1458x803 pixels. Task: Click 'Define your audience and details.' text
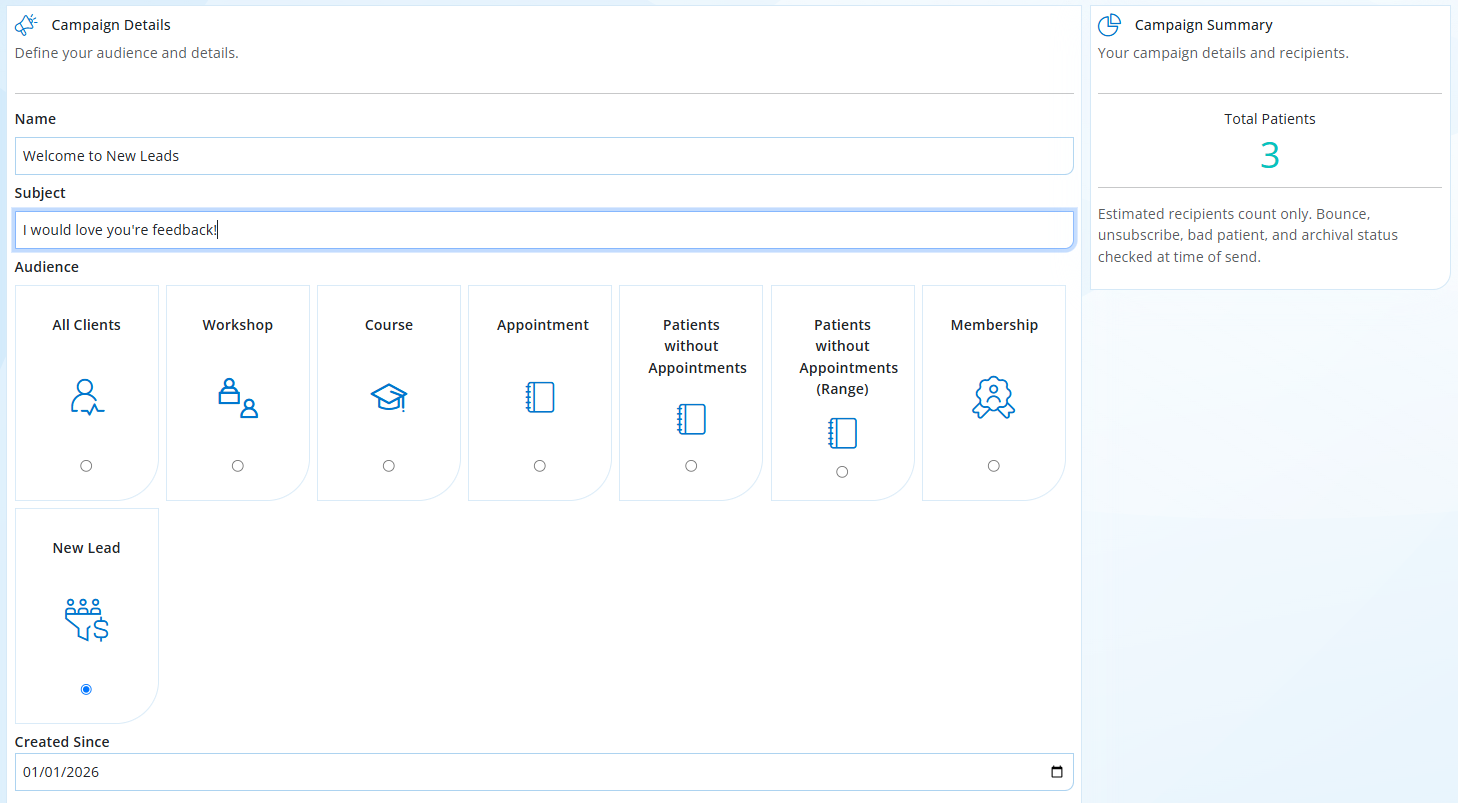pos(126,53)
